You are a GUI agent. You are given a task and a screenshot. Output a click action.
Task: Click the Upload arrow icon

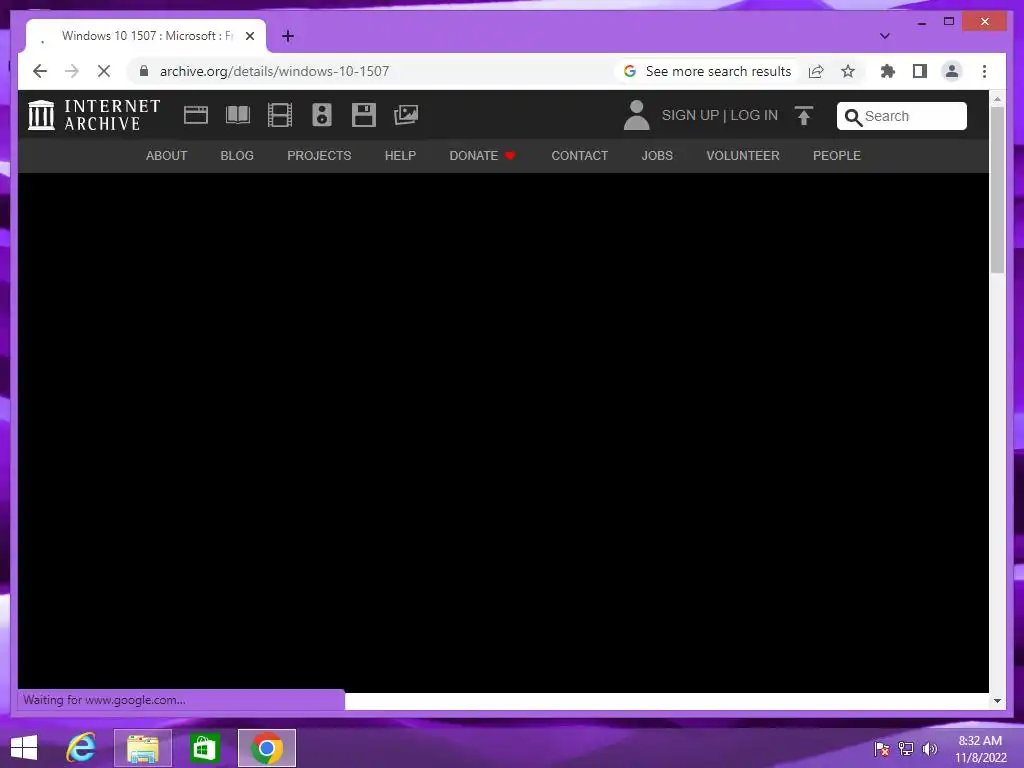[x=804, y=116]
